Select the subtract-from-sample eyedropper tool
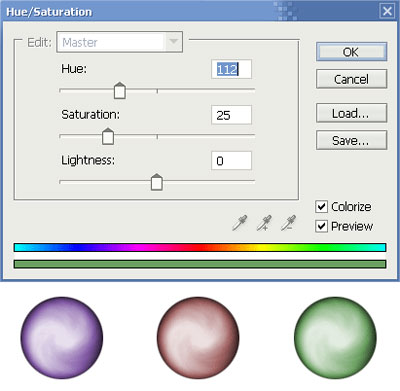Screen dimensions: 400x391 point(288,223)
